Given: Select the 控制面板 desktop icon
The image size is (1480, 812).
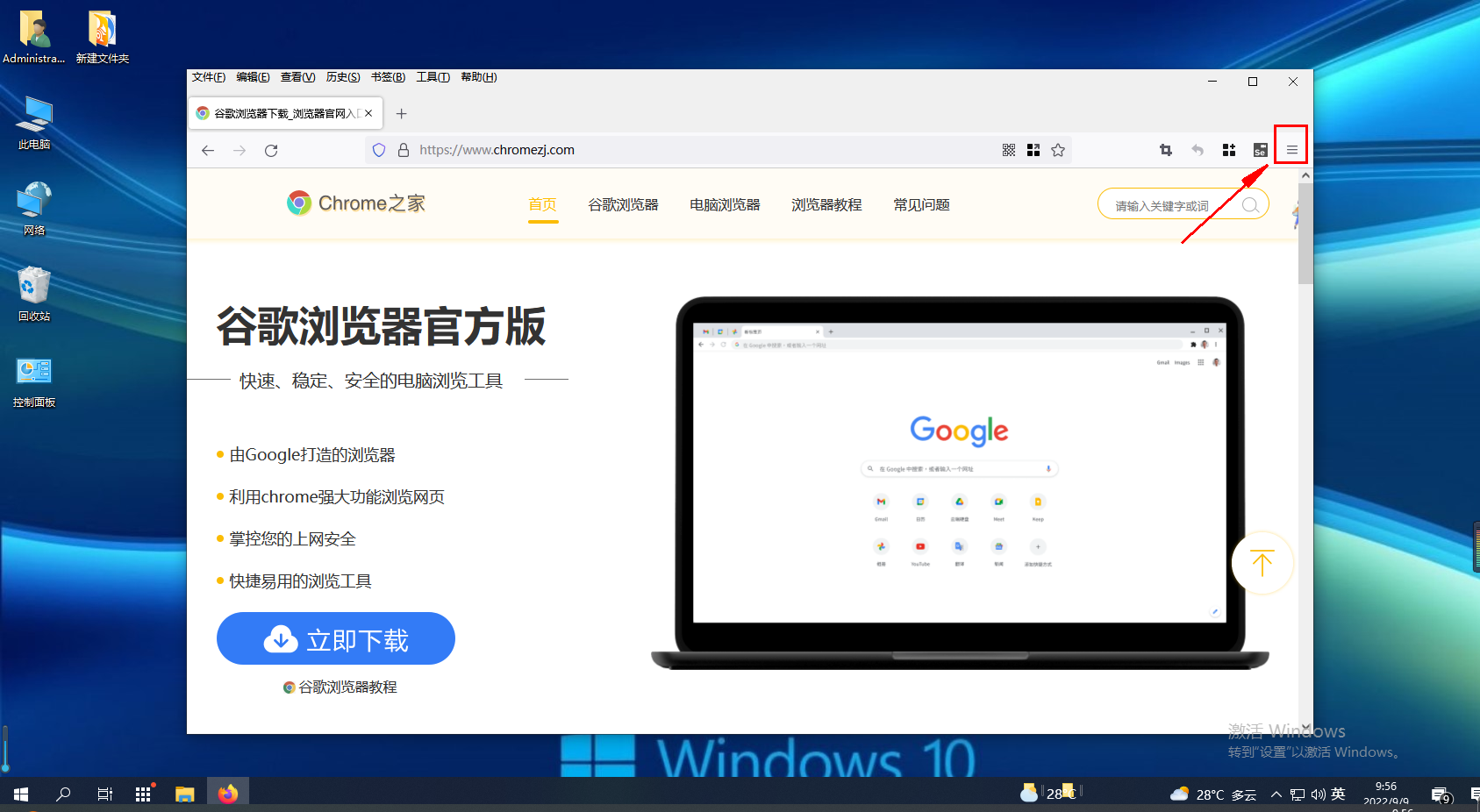Looking at the screenshot, I should [x=34, y=381].
